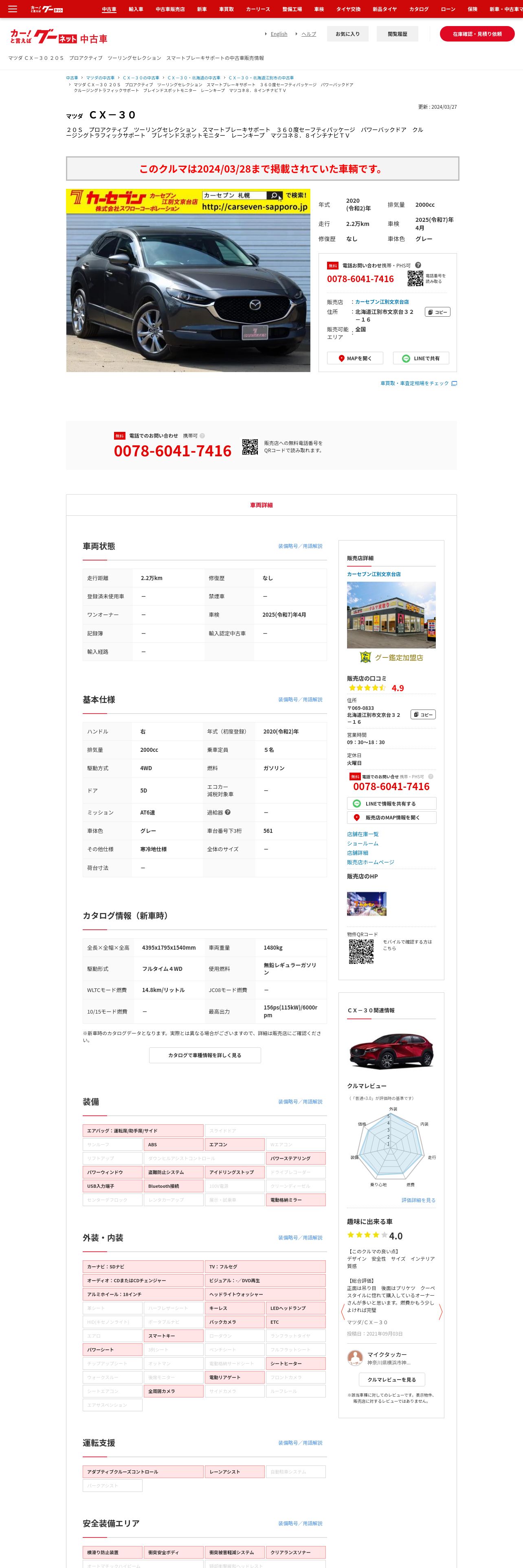The width and height of the screenshot is (523, 1568).
Task: Click the 全周囲カメラ equipment tag
Action: (174, 1391)
